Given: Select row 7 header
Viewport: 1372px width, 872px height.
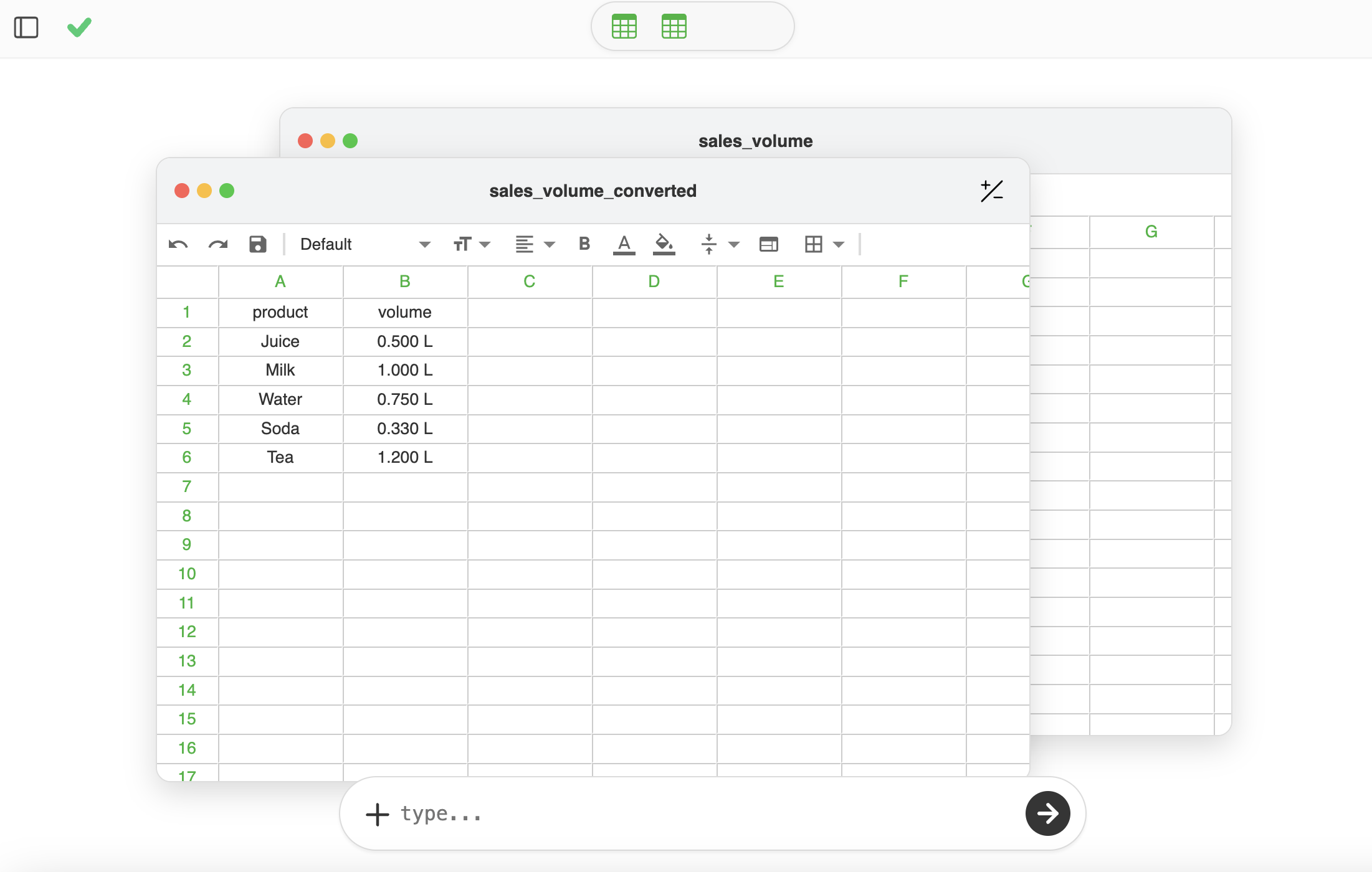Looking at the screenshot, I should tap(187, 486).
